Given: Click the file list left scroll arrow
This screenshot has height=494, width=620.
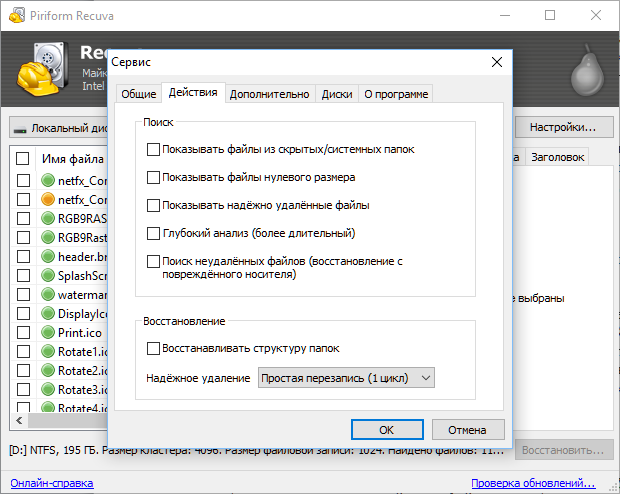Looking at the screenshot, I should (x=19, y=420).
